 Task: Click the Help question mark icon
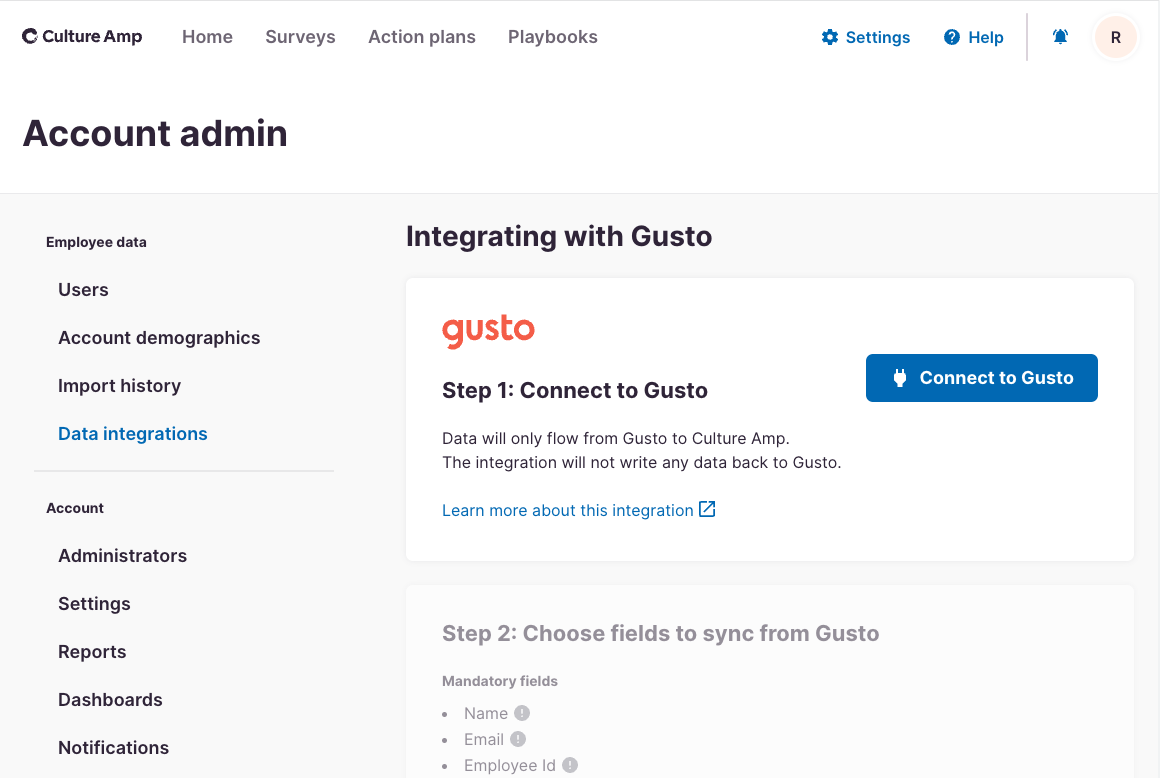(x=952, y=37)
